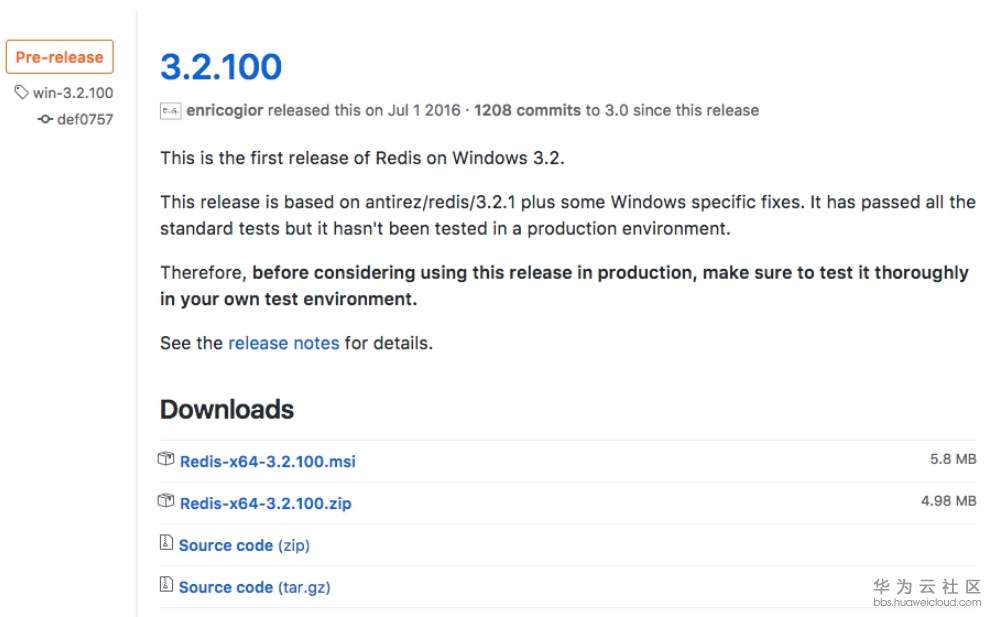Download Redis-x64-3.2.100.msi

pyautogui.click(x=267, y=462)
